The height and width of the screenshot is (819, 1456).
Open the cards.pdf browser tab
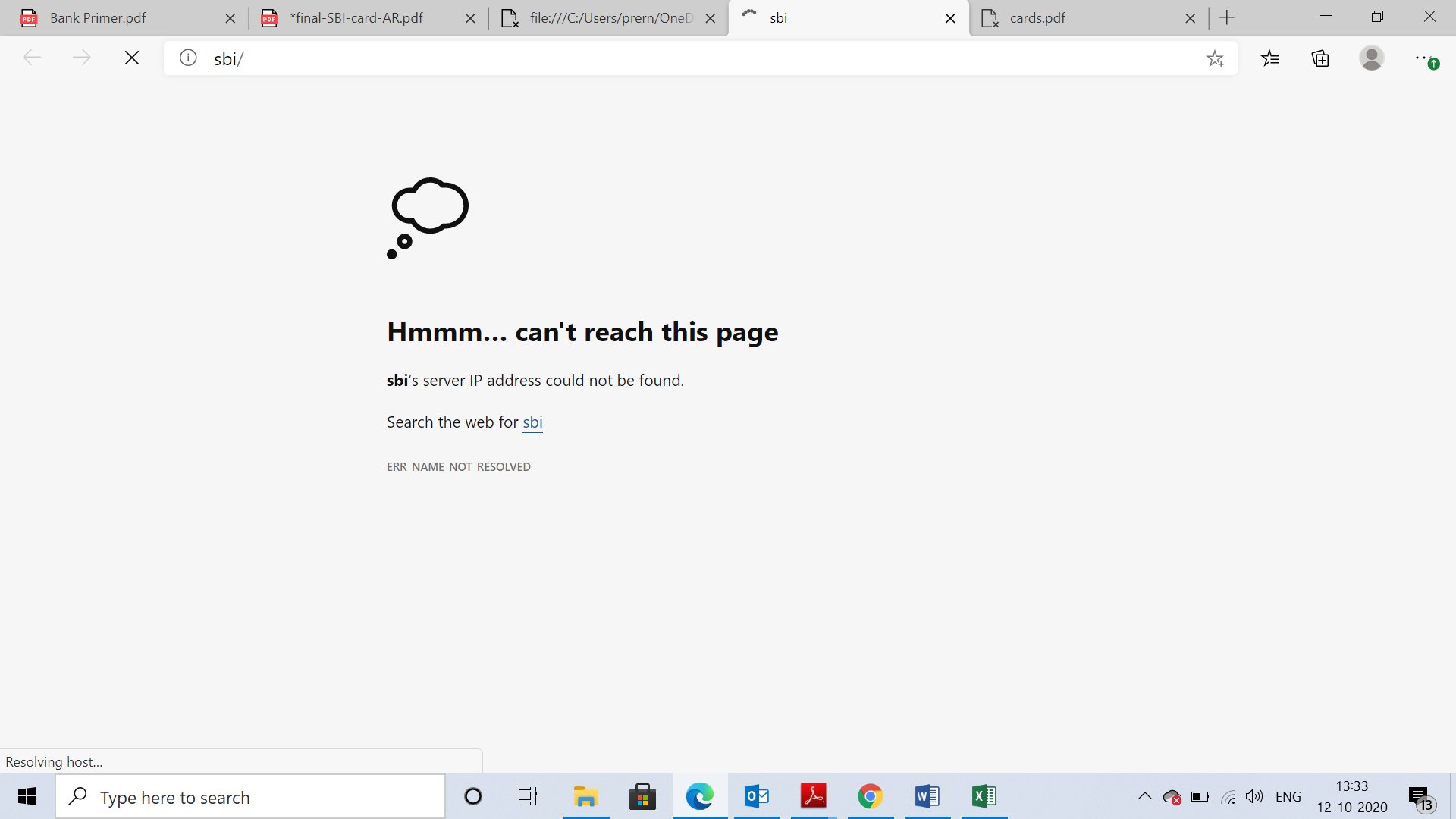(x=1089, y=18)
